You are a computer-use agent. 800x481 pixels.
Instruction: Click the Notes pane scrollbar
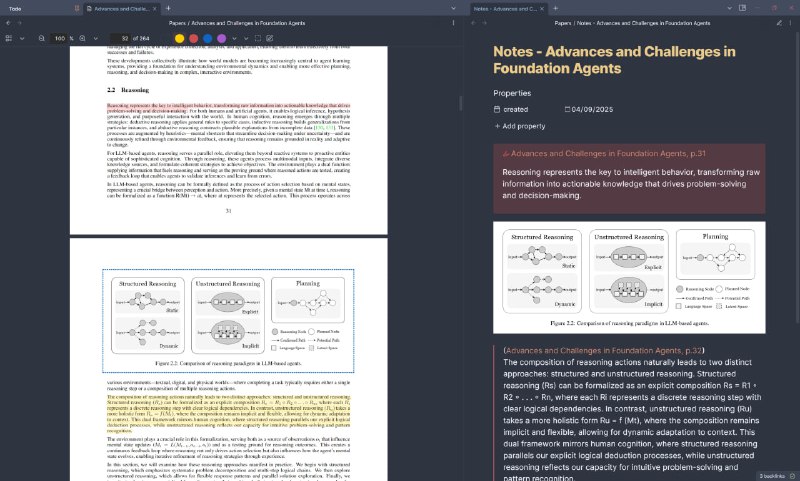(x=797, y=179)
